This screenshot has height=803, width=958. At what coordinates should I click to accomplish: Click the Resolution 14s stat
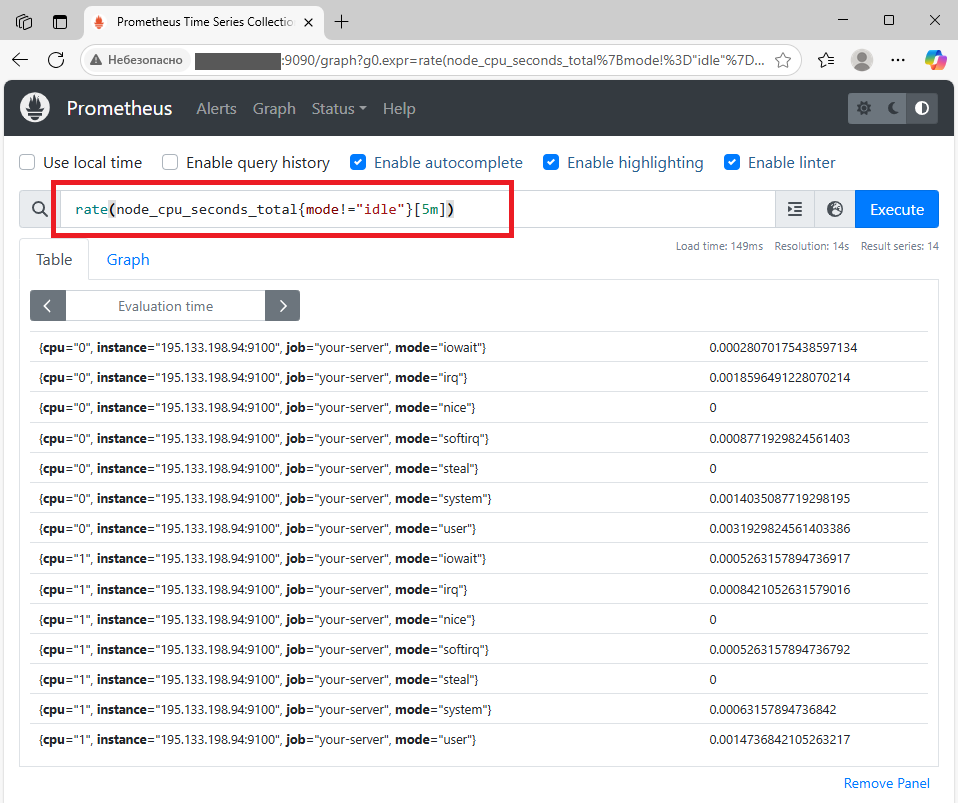pos(811,246)
